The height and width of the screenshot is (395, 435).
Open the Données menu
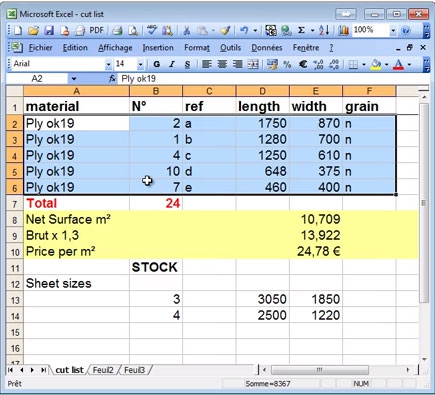pos(267,48)
